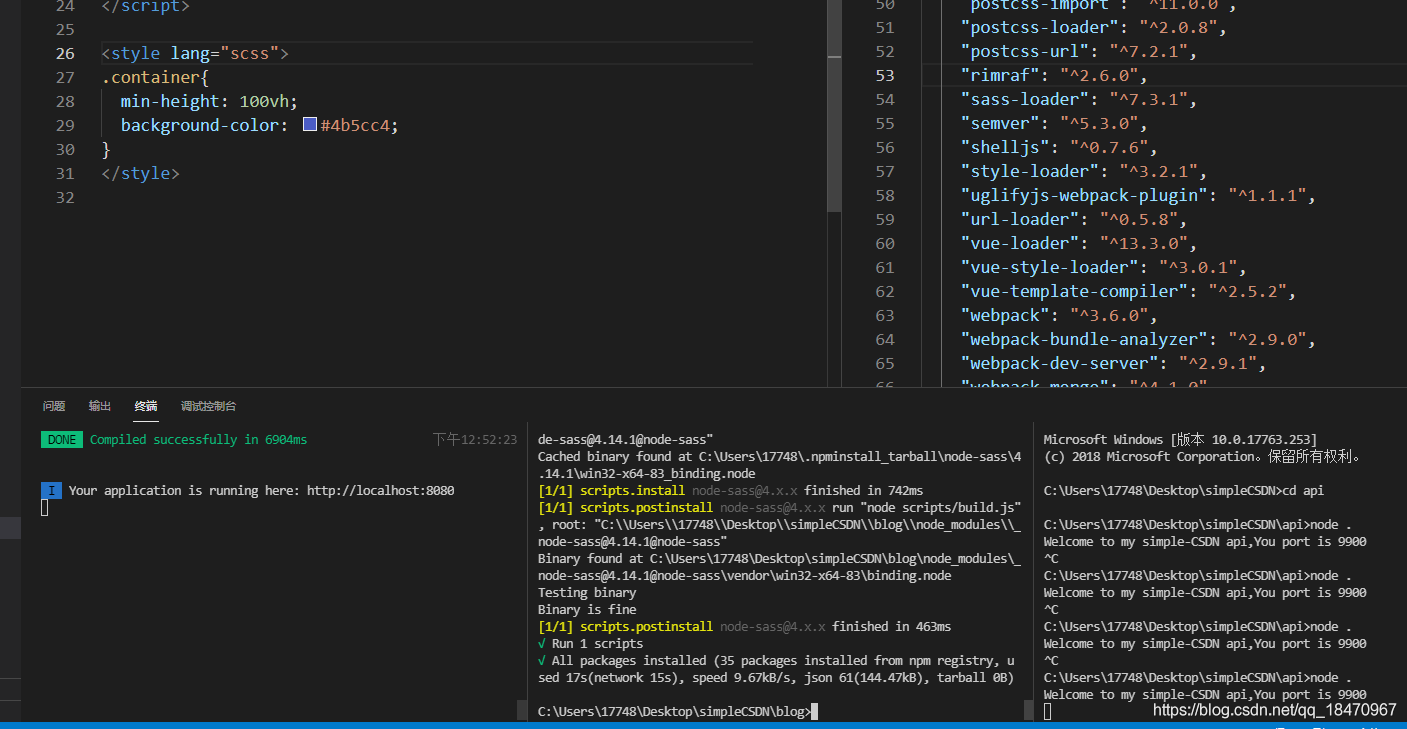Click the closing '</script>' tag

[145, 6]
